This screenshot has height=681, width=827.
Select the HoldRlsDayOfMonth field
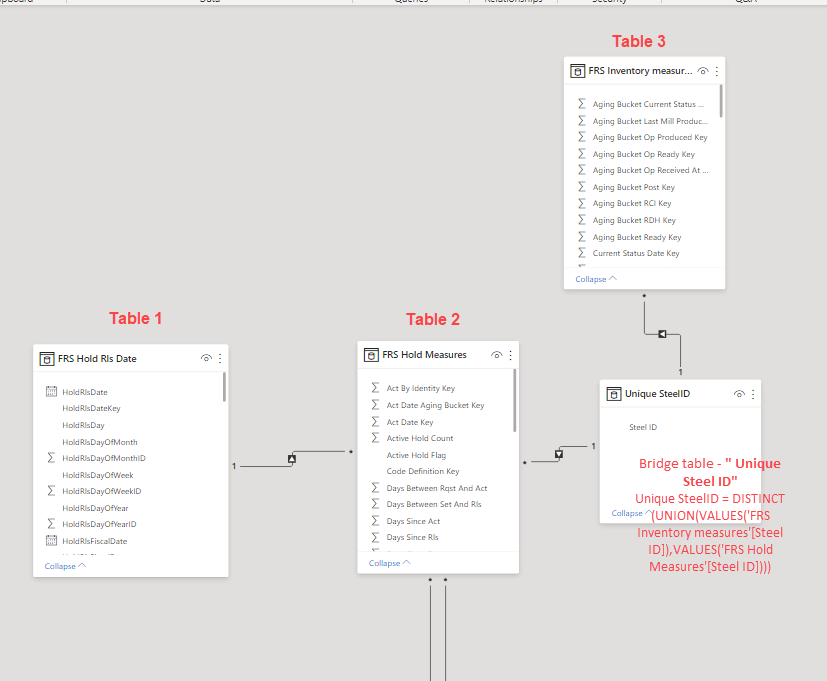coord(100,442)
